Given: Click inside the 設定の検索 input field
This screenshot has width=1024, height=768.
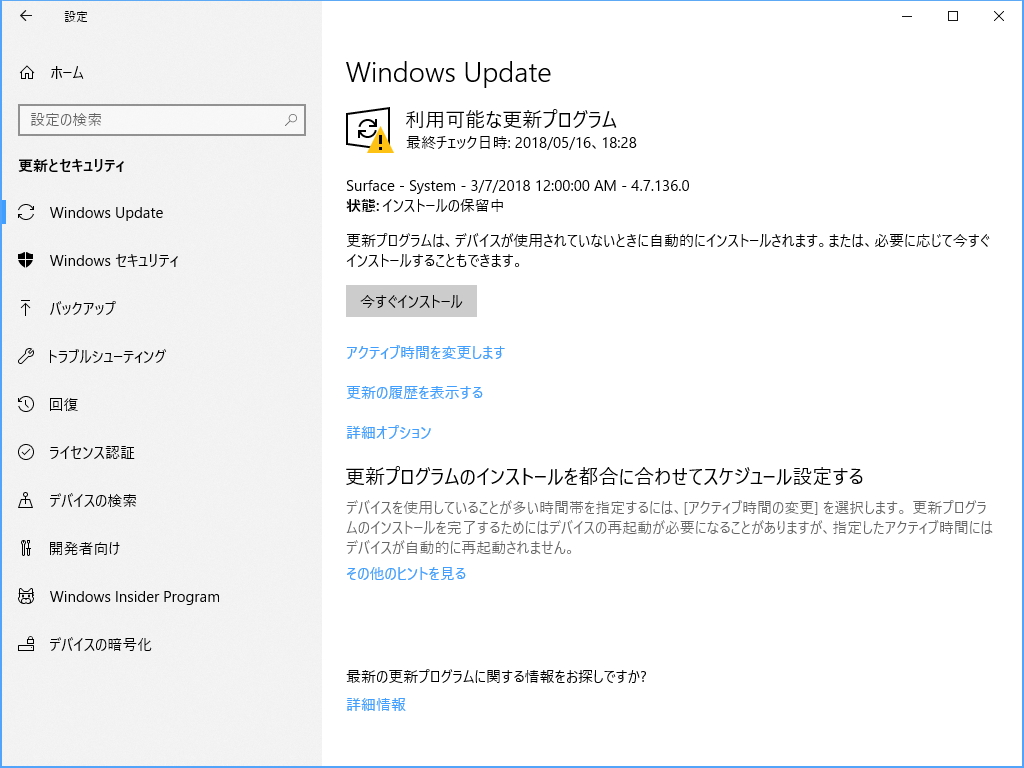Looking at the screenshot, I should click(x=150, y=119).
